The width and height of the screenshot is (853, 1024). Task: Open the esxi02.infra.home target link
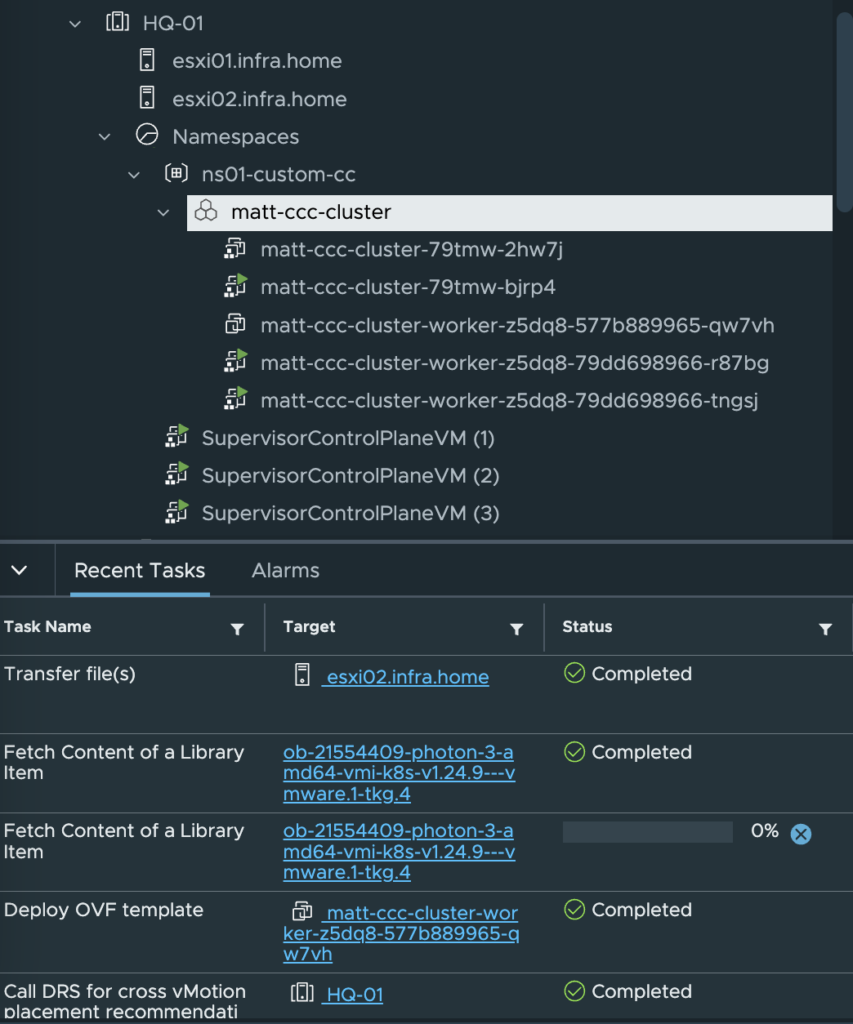coord(407,677)
